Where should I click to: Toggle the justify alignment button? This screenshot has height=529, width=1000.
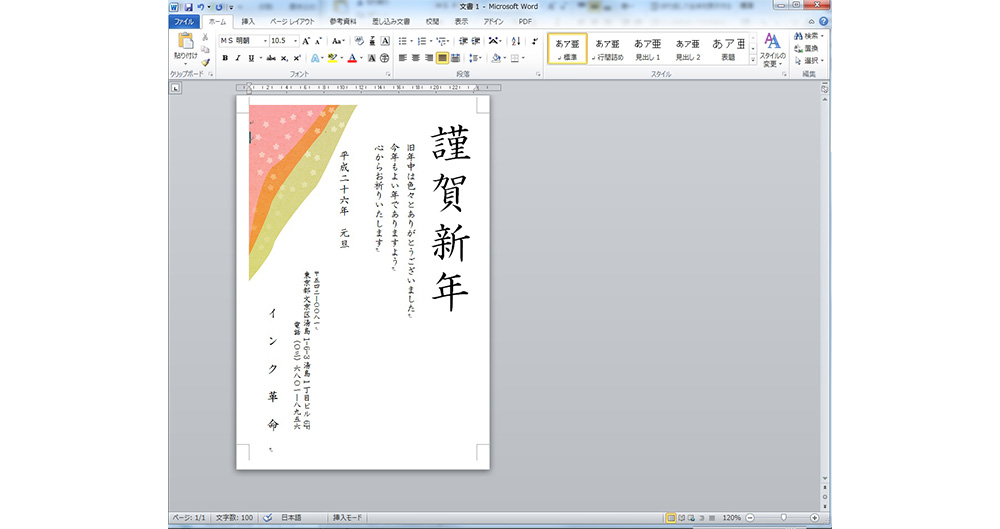click(x=442, y=58)
